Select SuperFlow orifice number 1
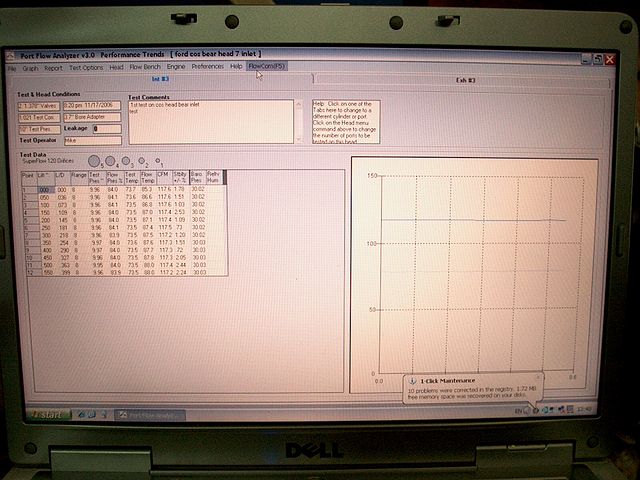 coord(158,160)
